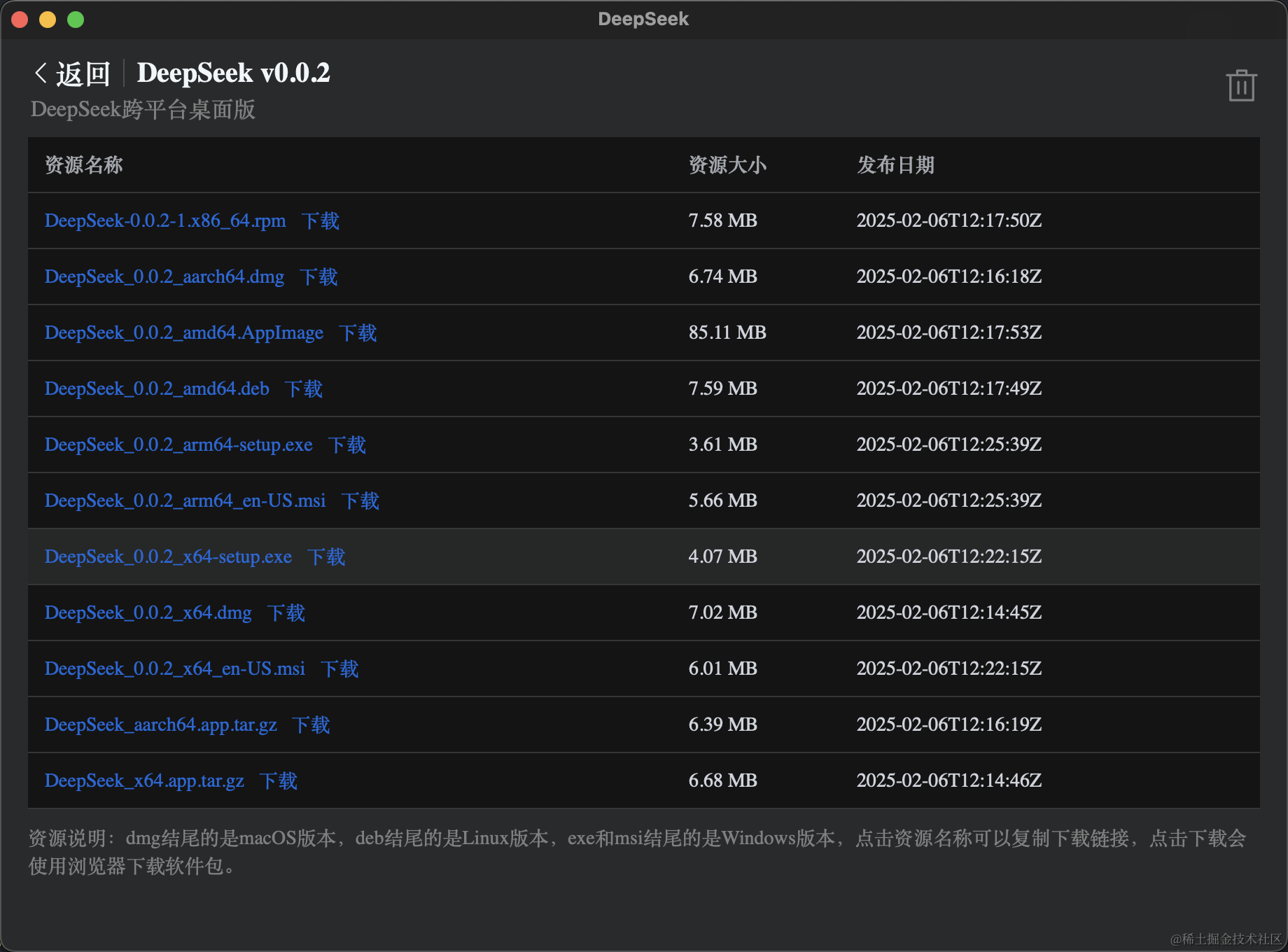Click date 2025-02-06T12:17:53Z
Screen dimensions: 1288x952
point(949,332)
